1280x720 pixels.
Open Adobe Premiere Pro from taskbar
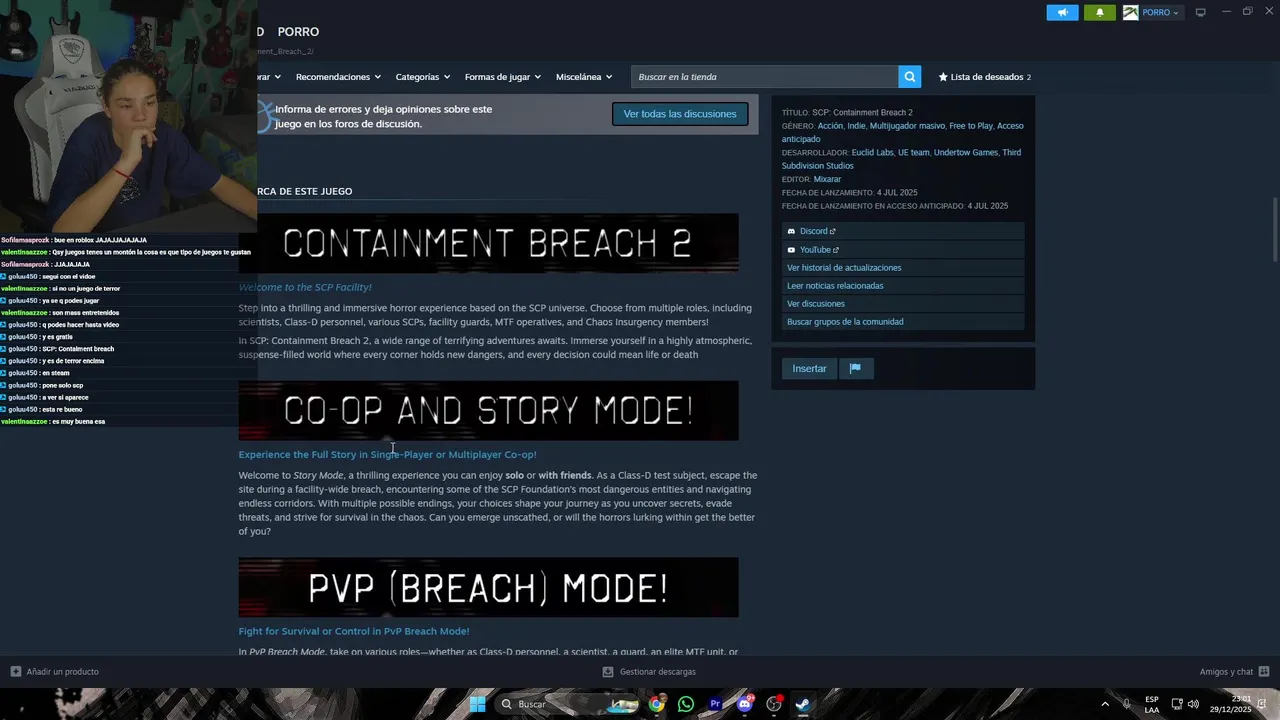pyautogui.click(x=715, y=704)
